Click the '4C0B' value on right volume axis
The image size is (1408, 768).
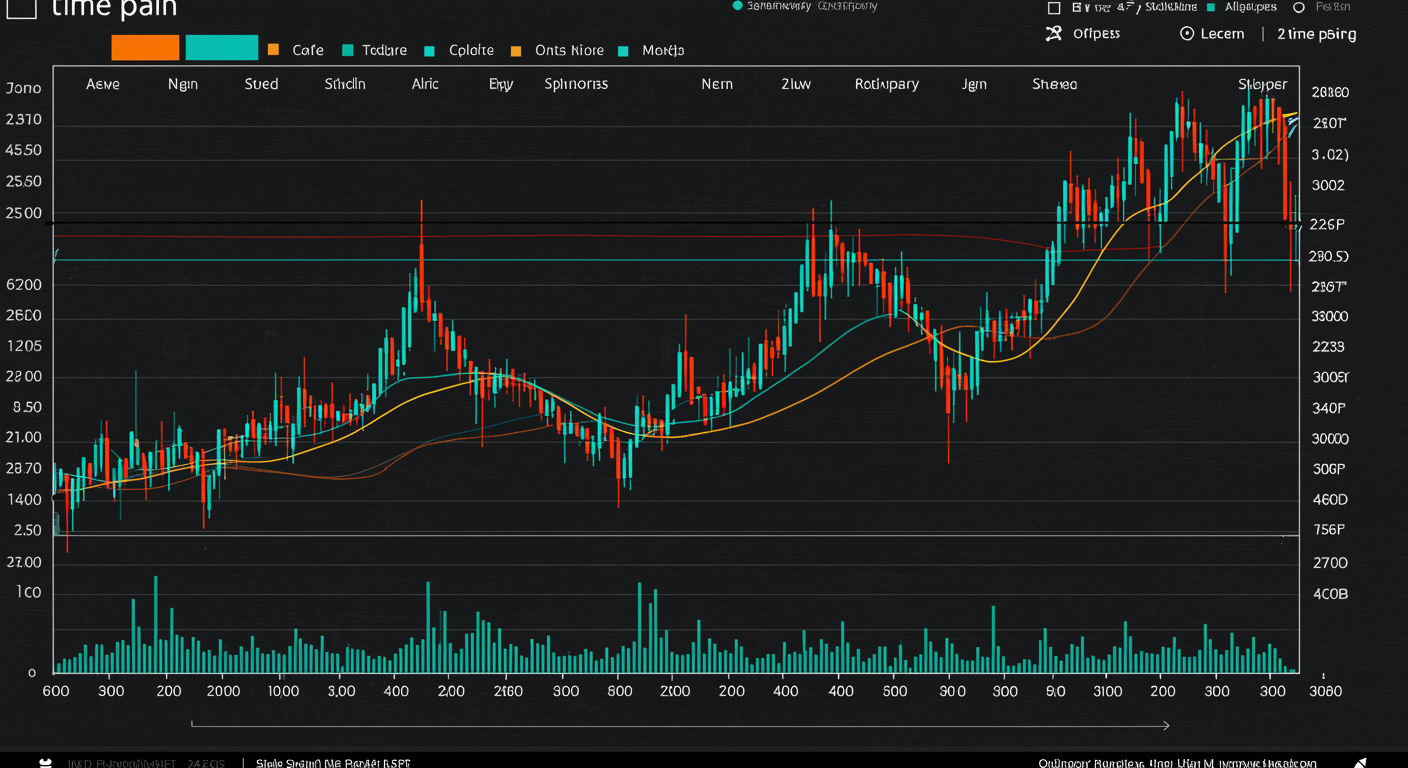(x=1330, y=594)
